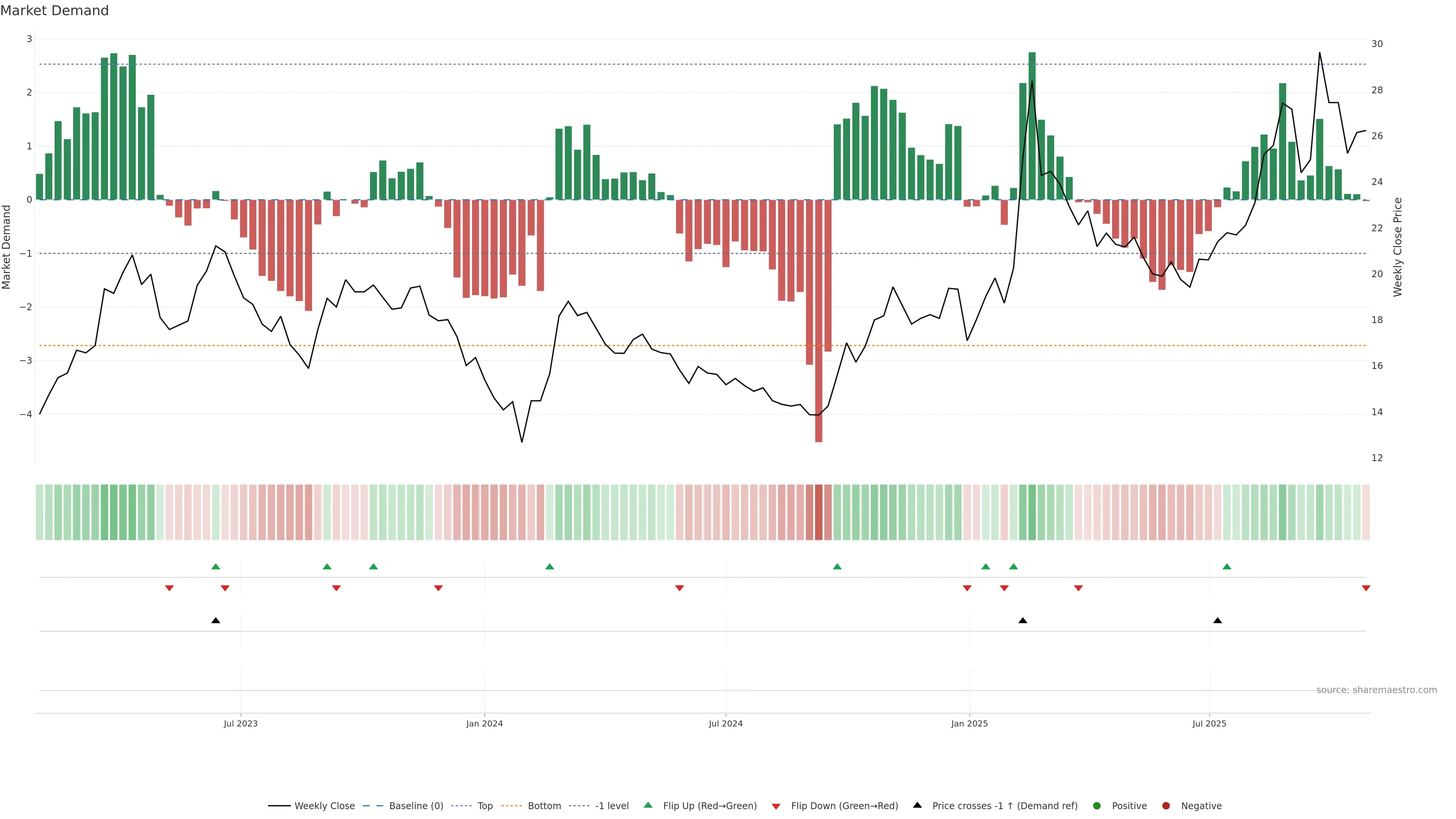Click the green Positive legend dot
Viewport: 1456px width, 819px height.
pos(1097,806)
